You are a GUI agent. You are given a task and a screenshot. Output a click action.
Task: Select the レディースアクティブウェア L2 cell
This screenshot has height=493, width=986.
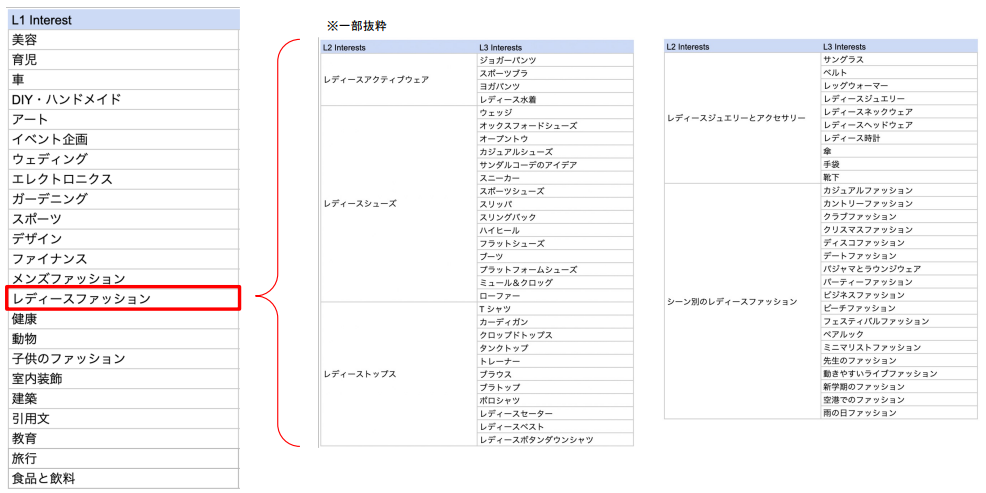tap(375, 79)
